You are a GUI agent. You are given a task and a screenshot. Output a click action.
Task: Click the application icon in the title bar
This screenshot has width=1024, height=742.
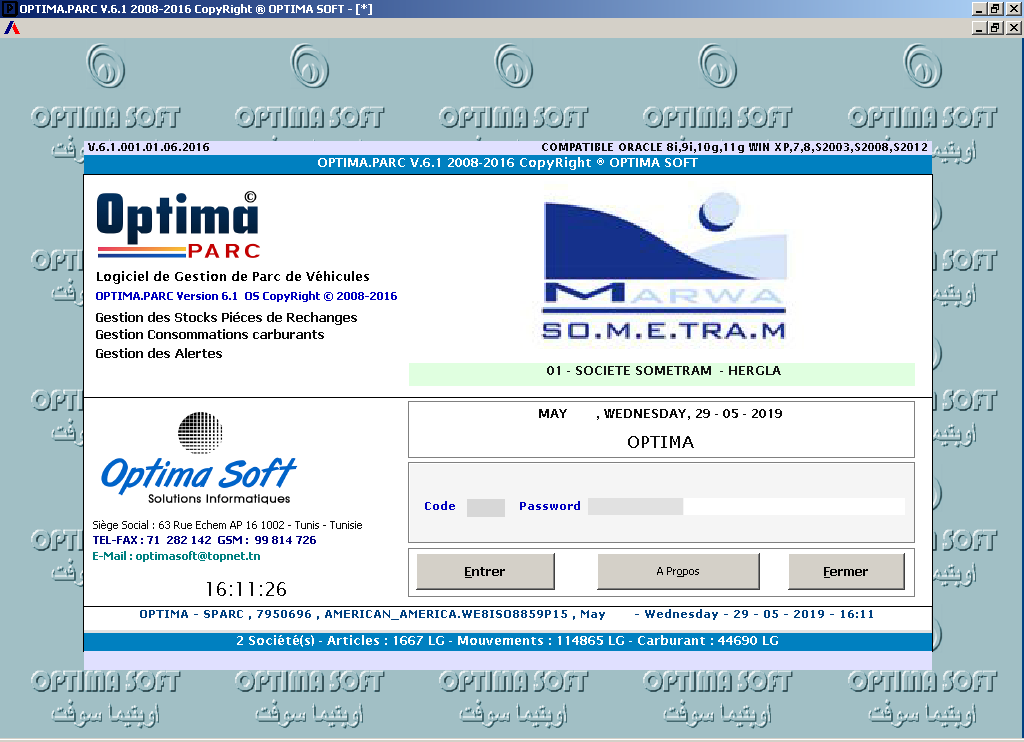9,8
